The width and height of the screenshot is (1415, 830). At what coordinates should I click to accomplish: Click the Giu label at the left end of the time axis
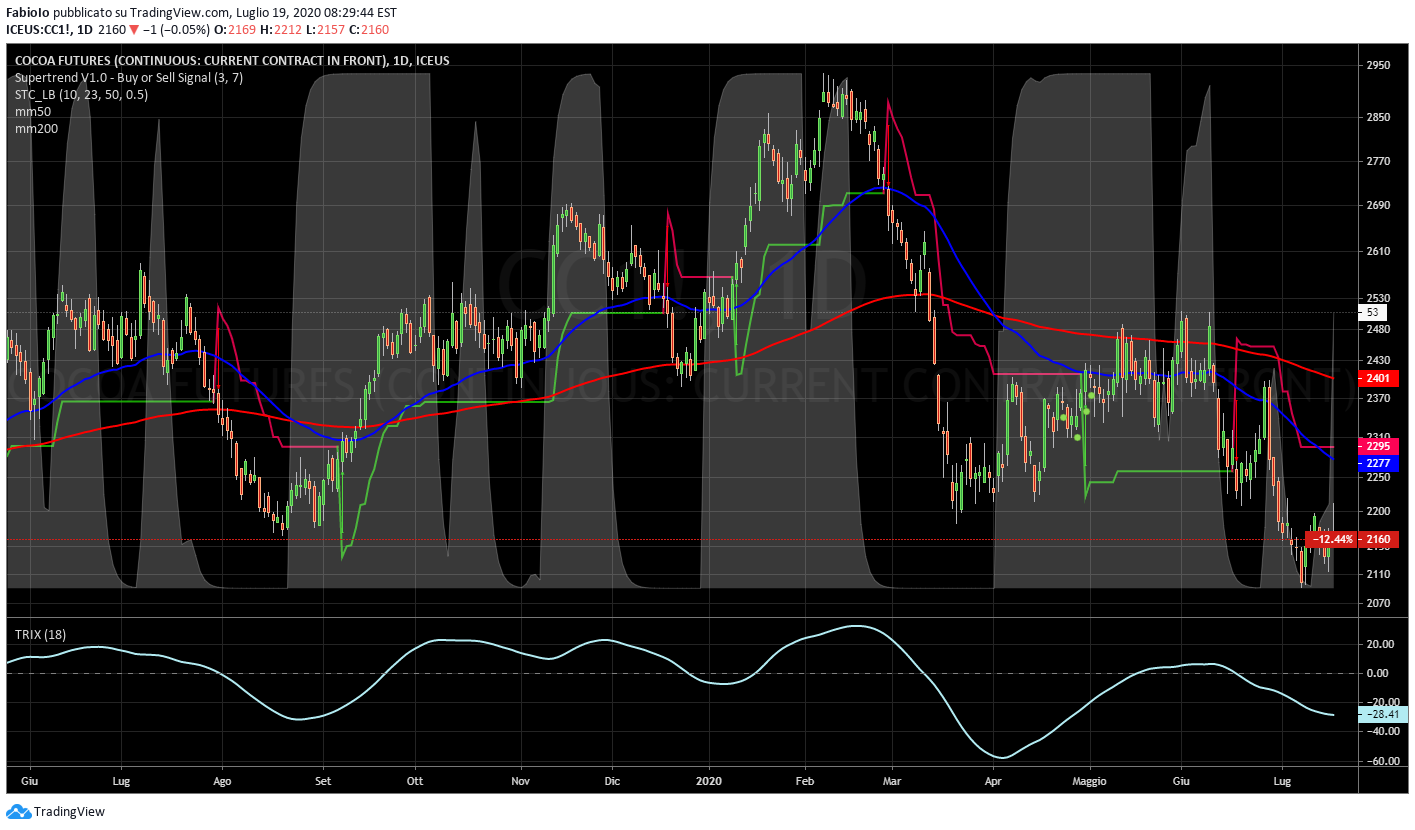point(30,780)
